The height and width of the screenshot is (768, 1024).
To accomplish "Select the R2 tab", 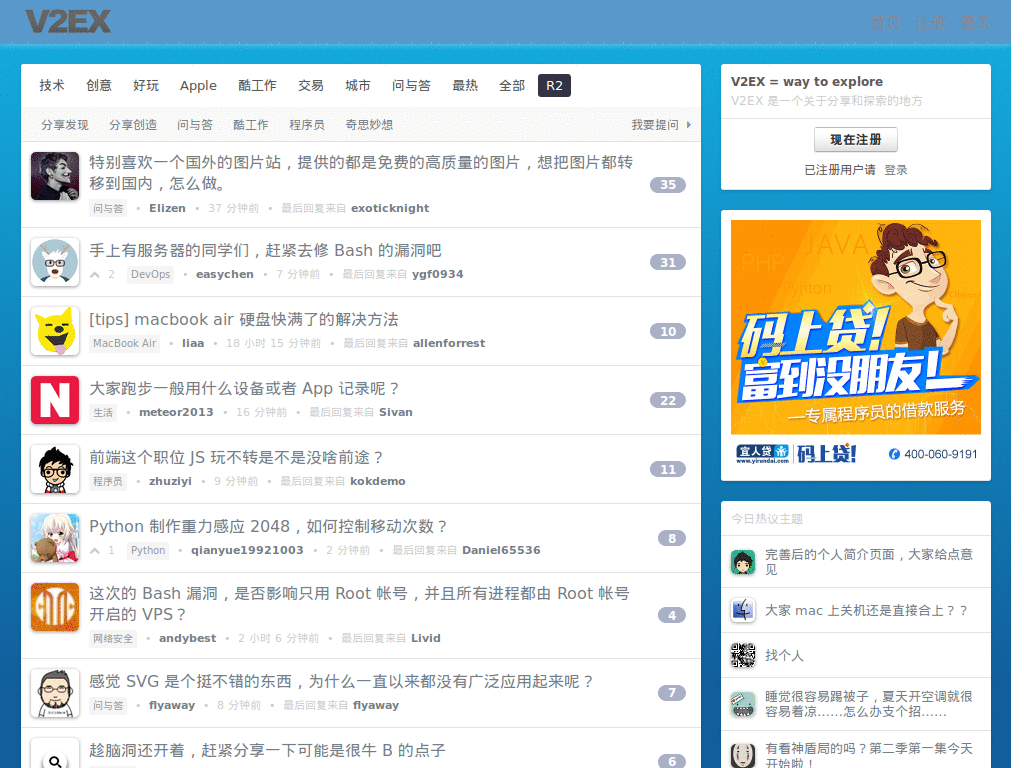I will [x=554, y=86].
